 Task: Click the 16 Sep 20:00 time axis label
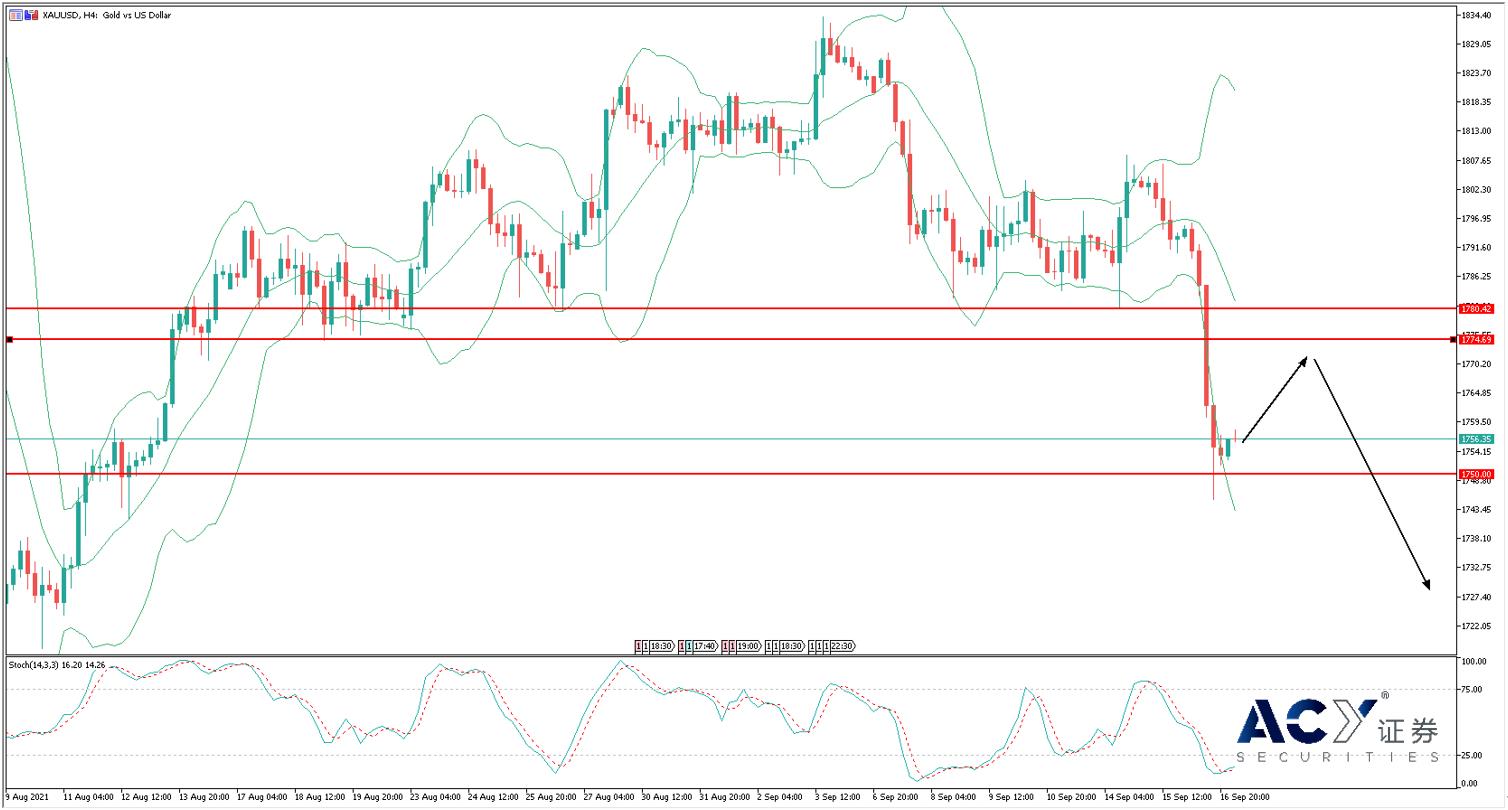[1245, 798]
